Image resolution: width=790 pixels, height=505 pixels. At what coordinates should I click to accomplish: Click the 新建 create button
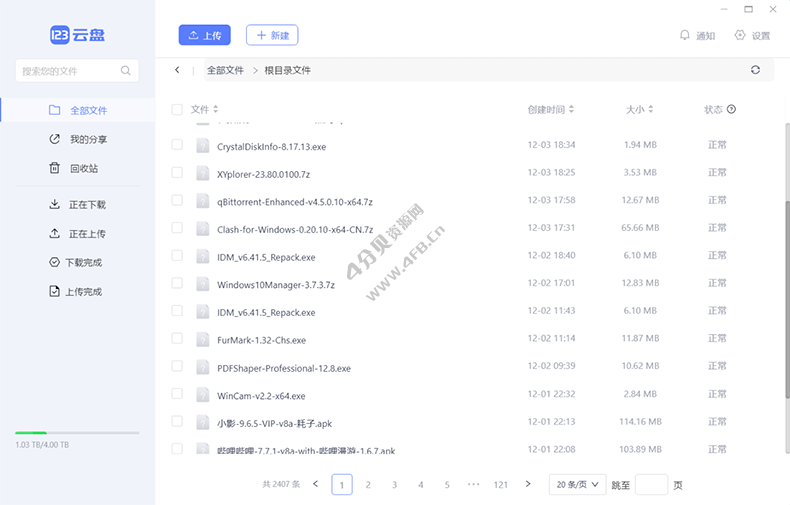272,35
